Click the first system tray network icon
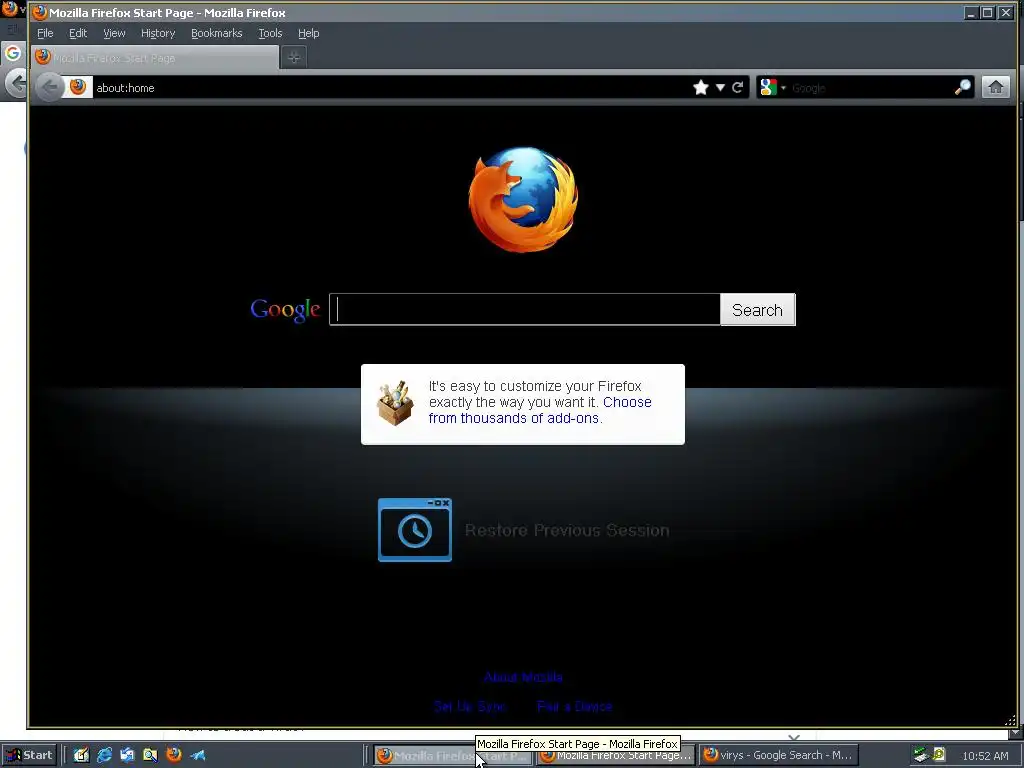The image size is (1024, 768). click(x=921, y=755)
